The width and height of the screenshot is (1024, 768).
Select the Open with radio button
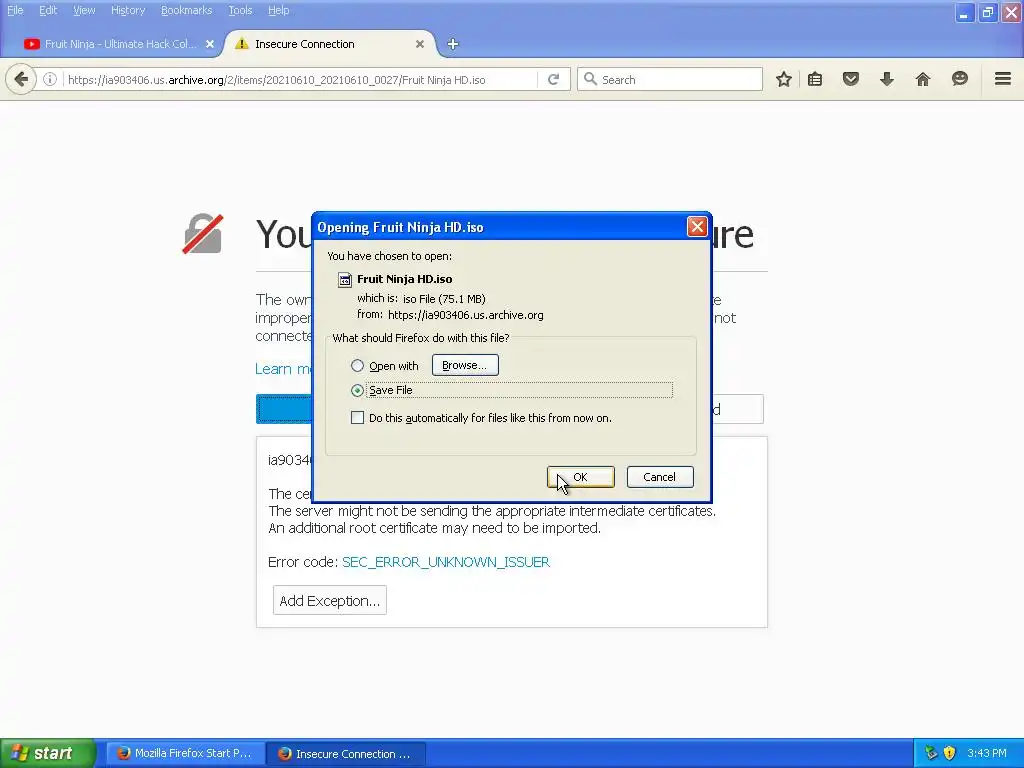pos(357,366)
